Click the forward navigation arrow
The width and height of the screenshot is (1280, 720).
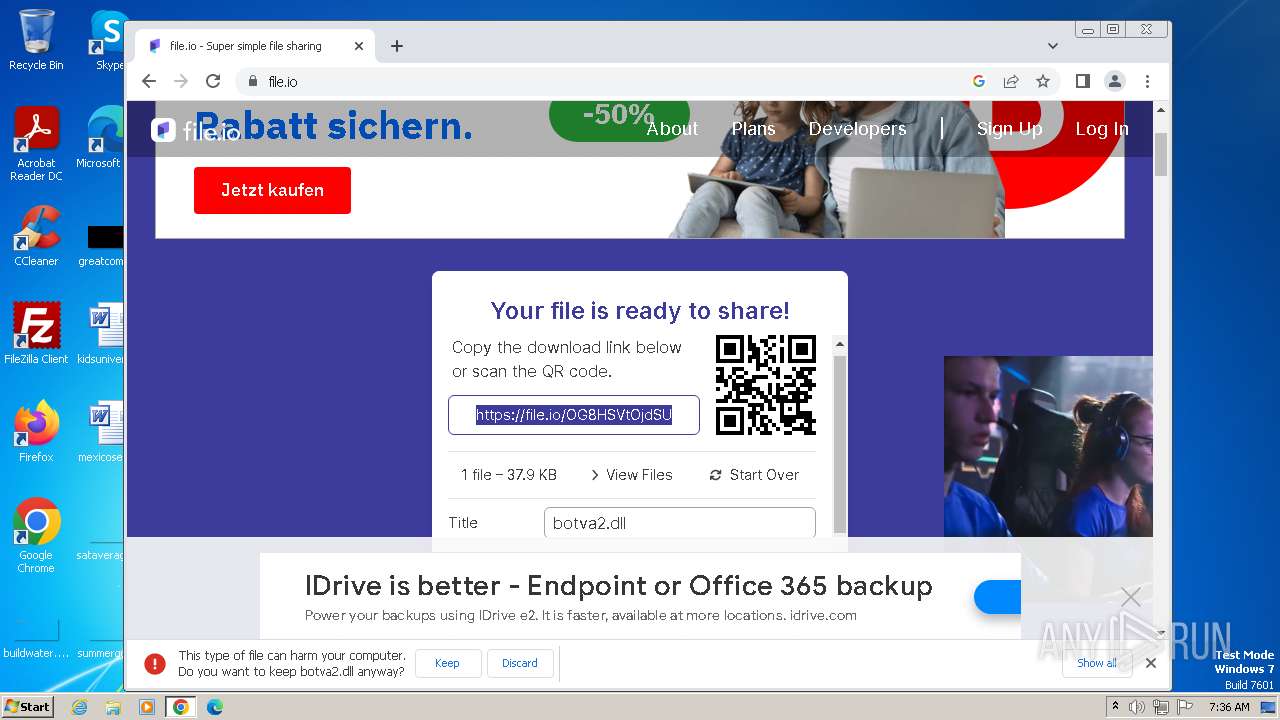tap(181, 81)
